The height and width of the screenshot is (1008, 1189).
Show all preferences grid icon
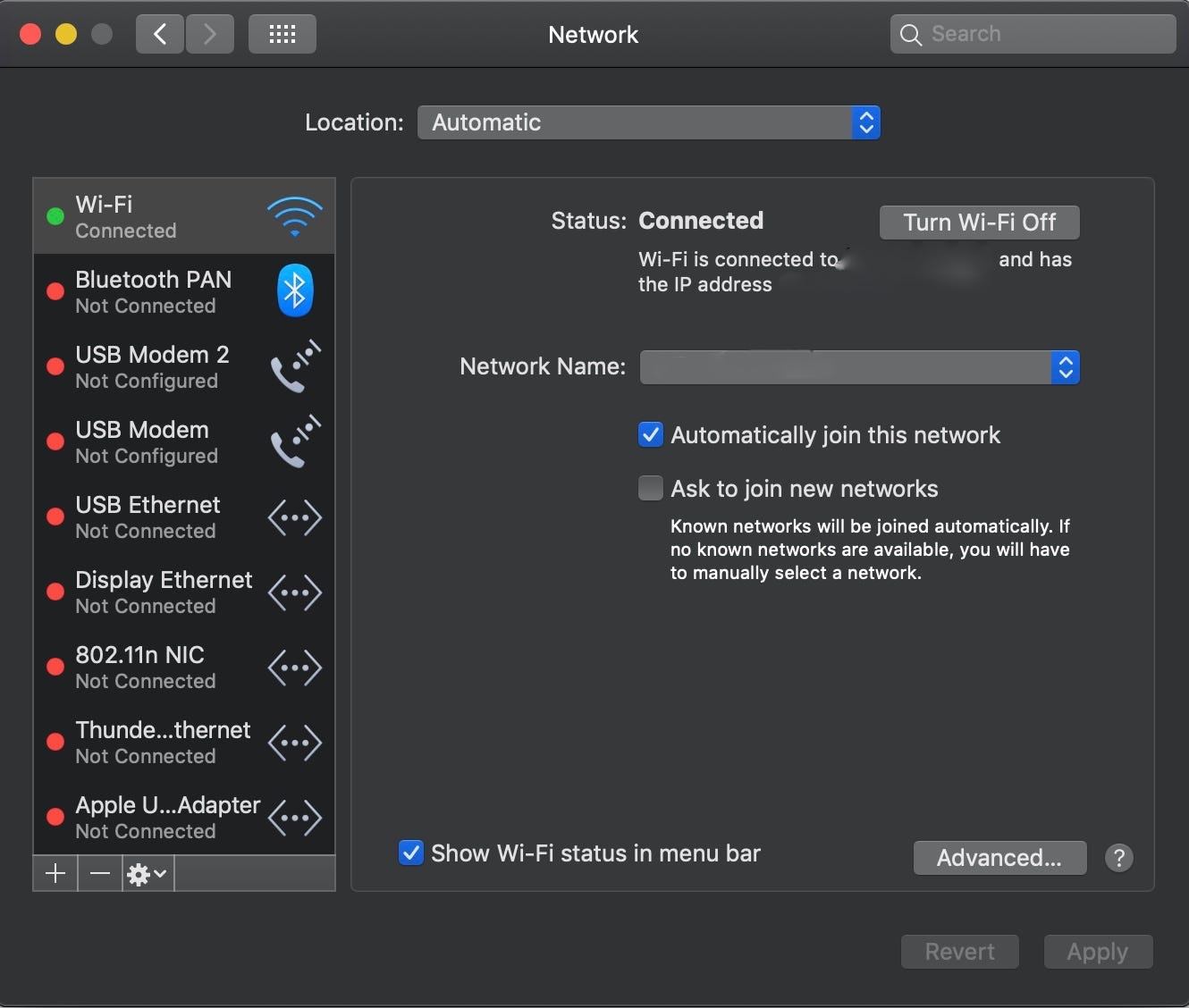point(282,34)
